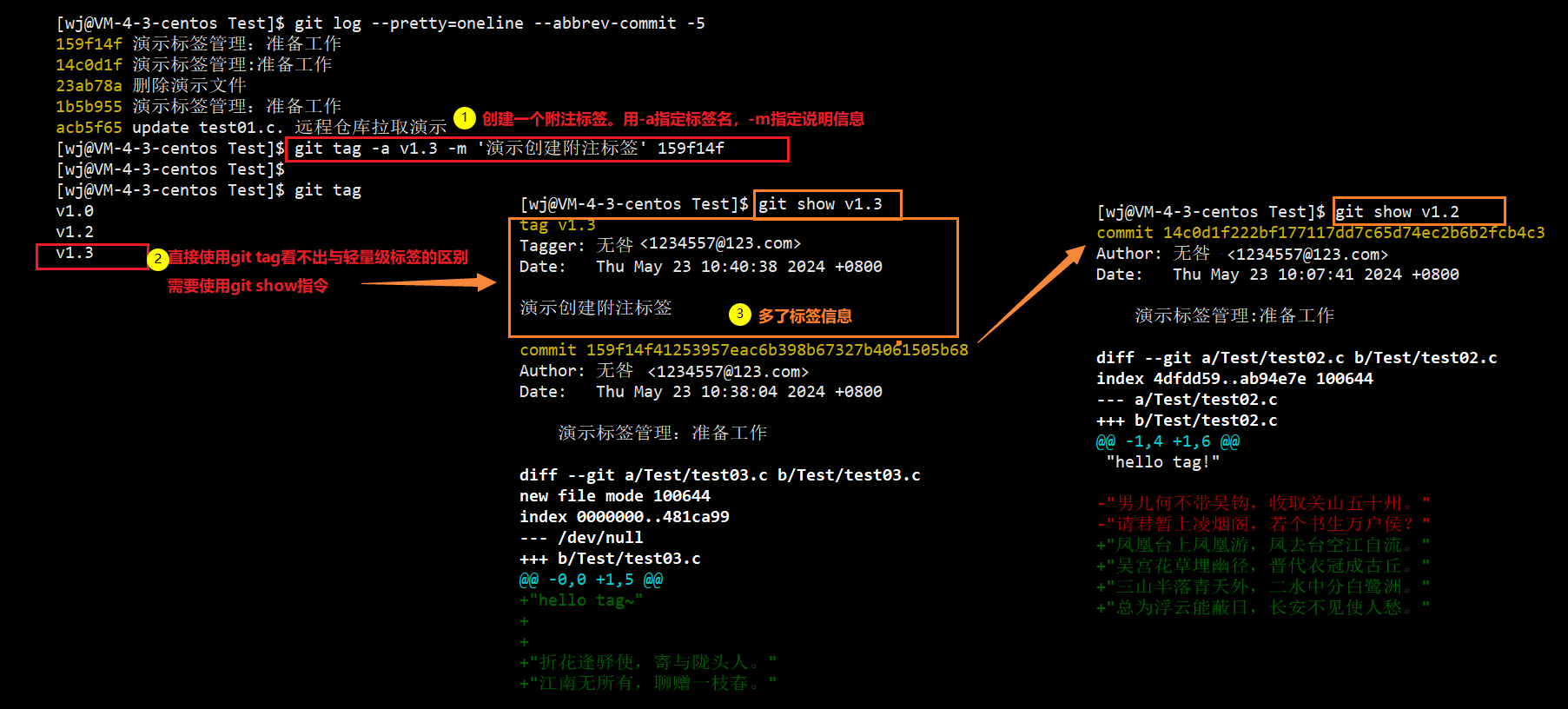Click commit hash 14c0d1f222bf177117dd7c65d74ec2b6b2fcb4c3
The width and height of the screenshot is (1568, 709).
(1354, 233)
